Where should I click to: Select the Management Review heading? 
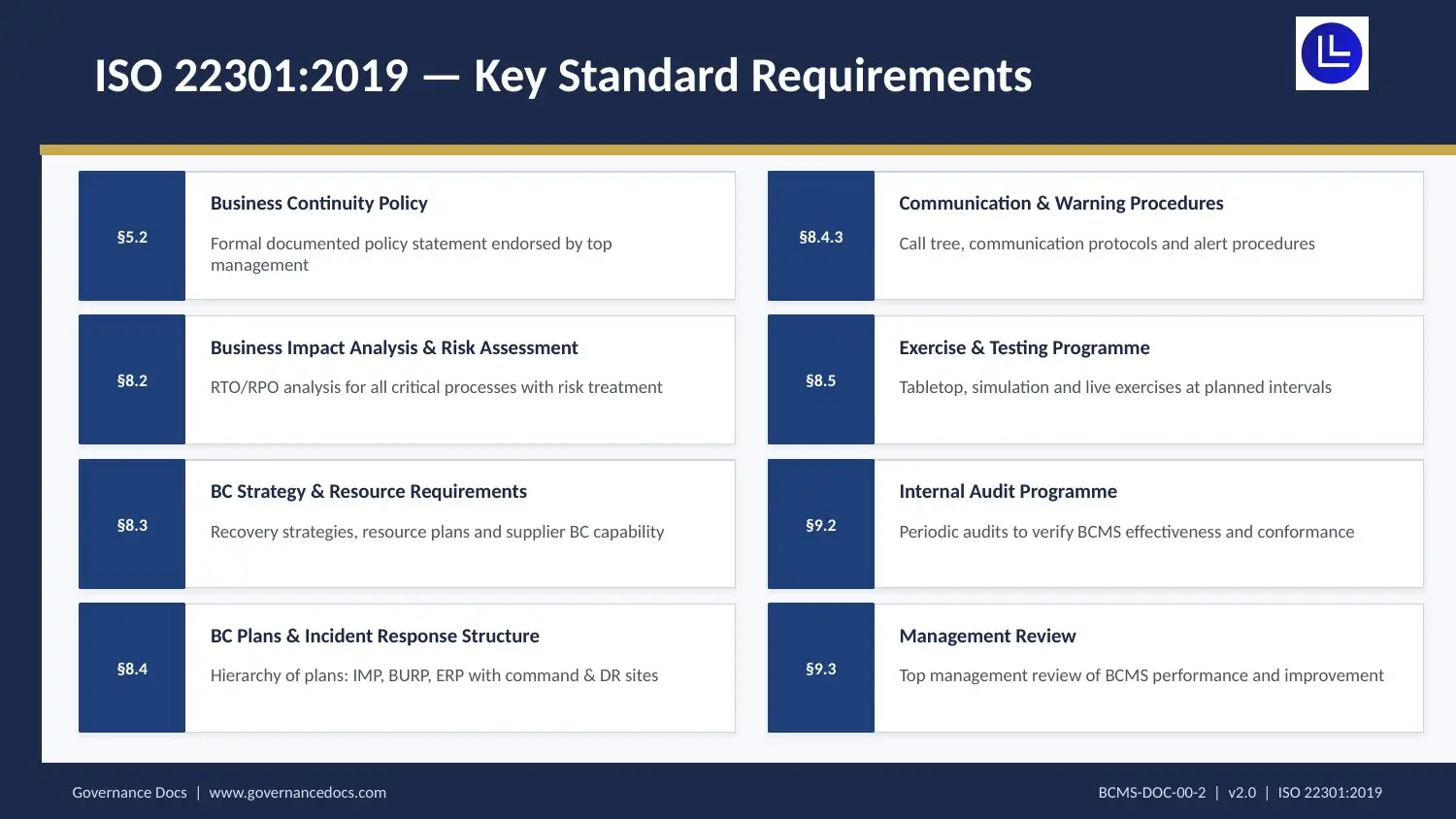[x=986, y=636]
